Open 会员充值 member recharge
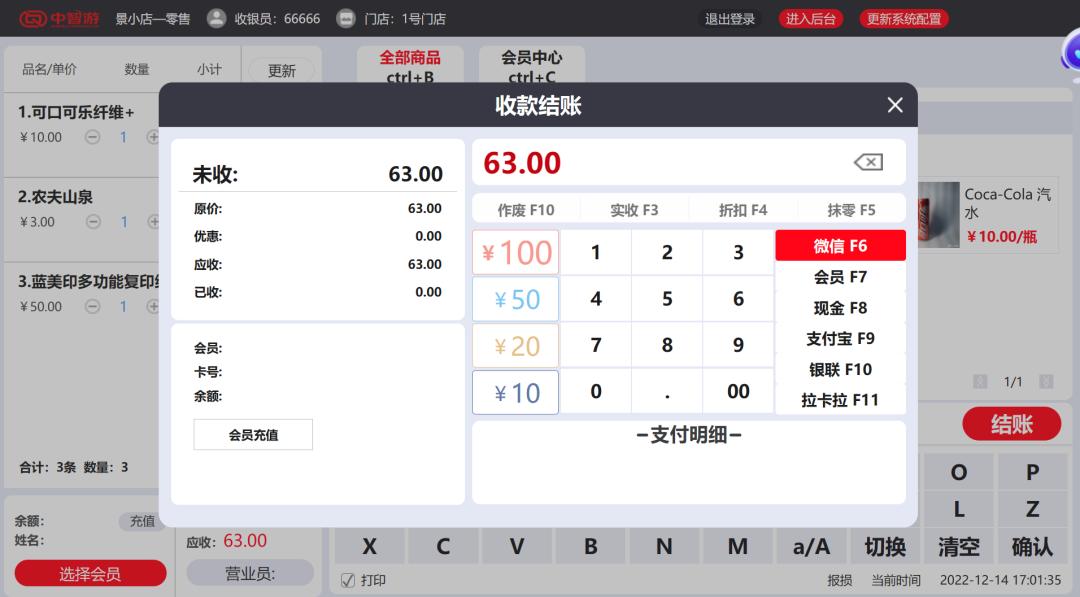This screenshot has width=1080, height=597. 253,434
